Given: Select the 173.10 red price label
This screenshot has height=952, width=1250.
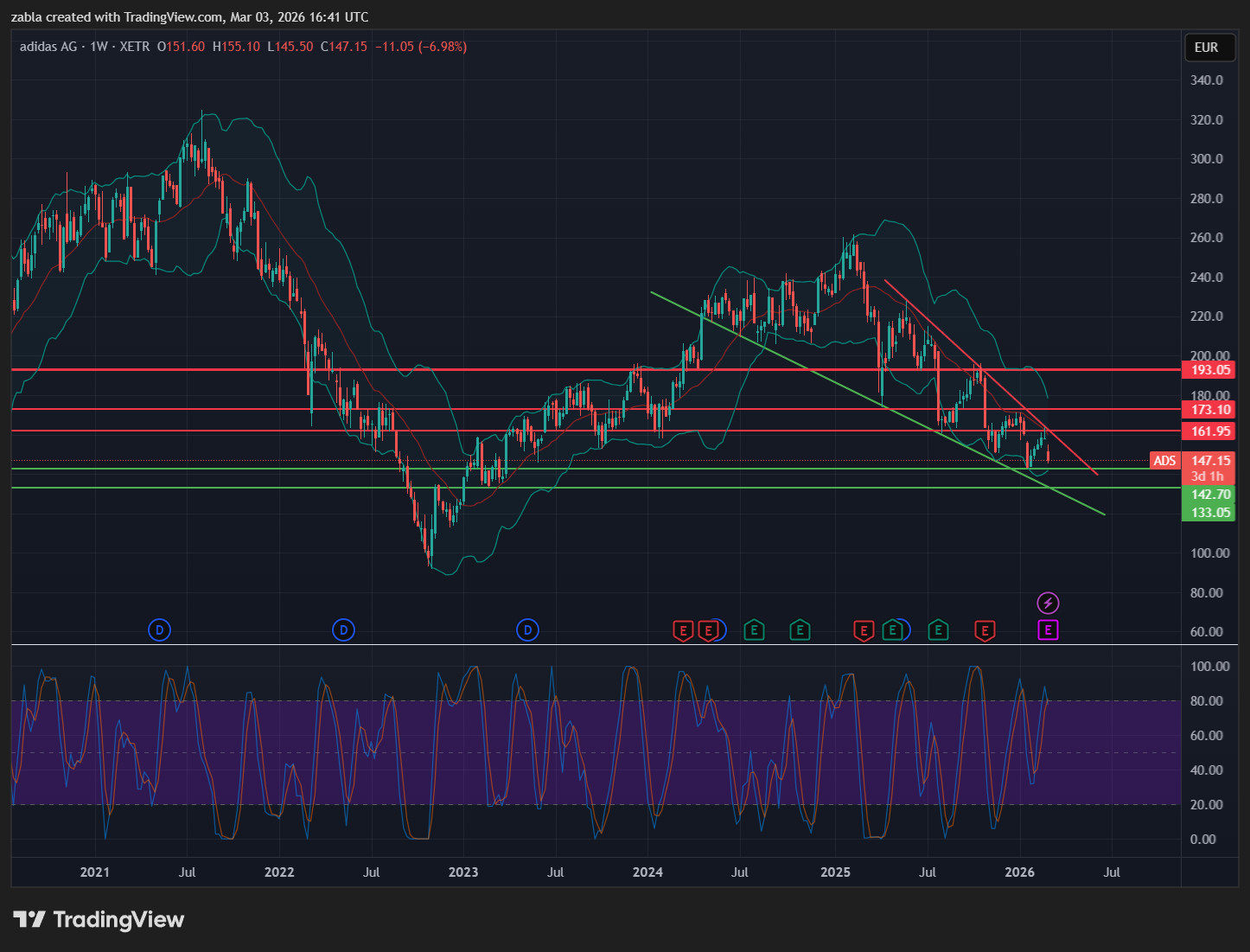Looking at the screenshot, I should tap(1210, 410).
